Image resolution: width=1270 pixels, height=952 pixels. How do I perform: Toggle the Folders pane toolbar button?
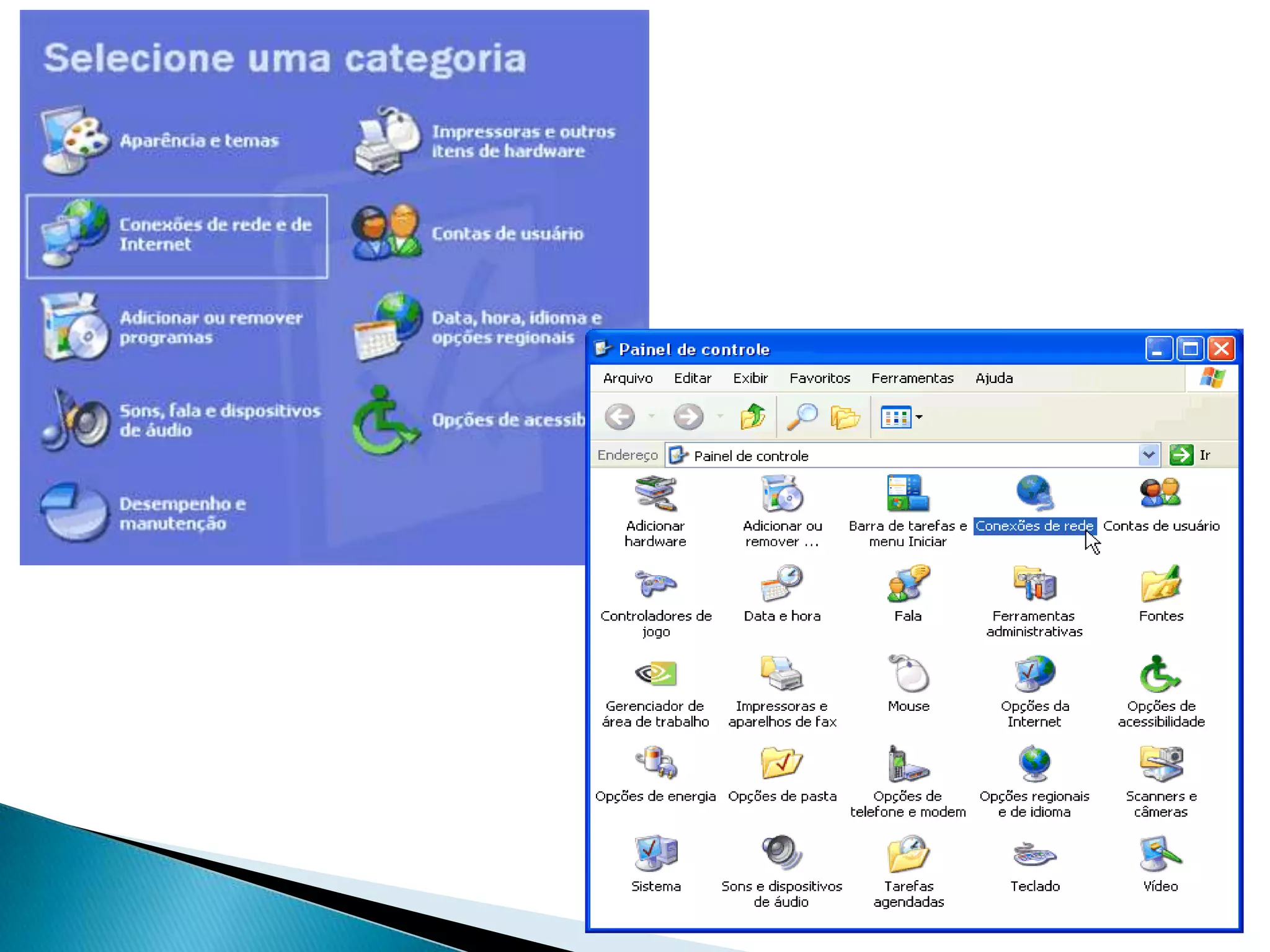(x=845, y=417)
